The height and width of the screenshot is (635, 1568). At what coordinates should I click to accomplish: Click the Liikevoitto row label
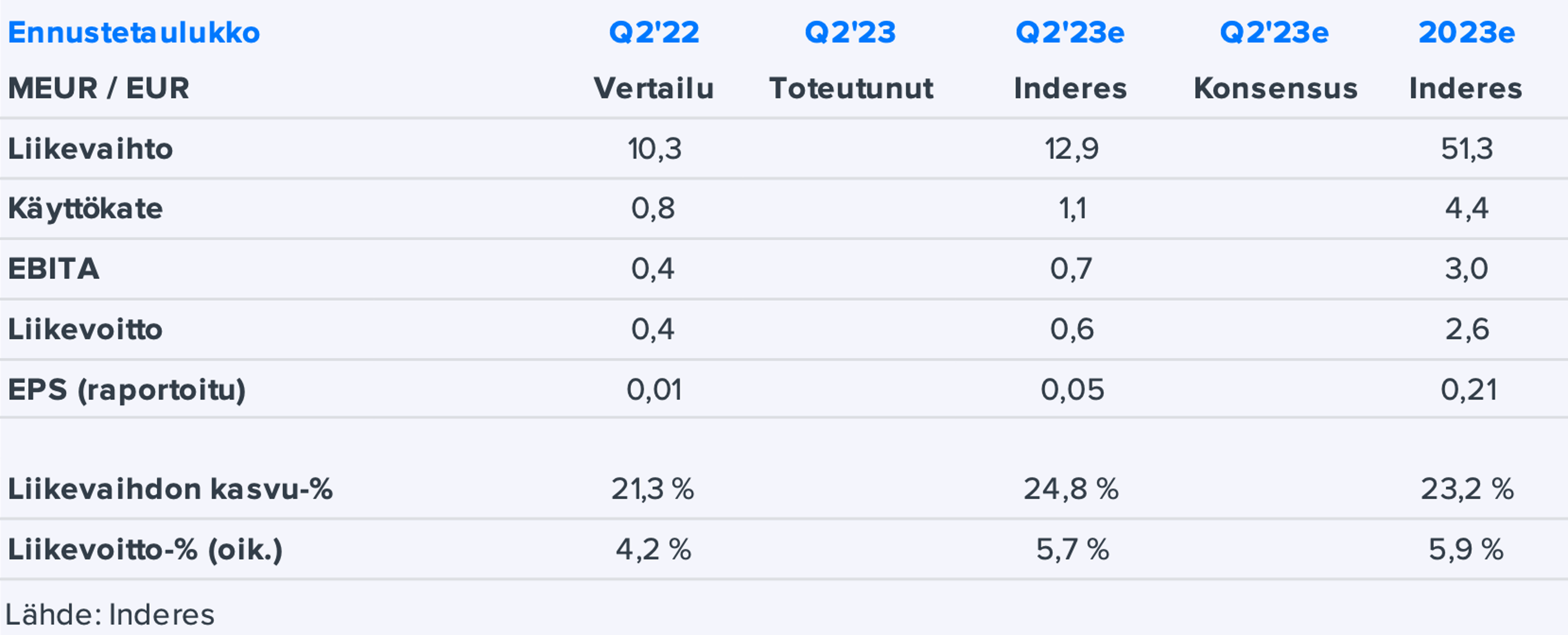point(85,330)
